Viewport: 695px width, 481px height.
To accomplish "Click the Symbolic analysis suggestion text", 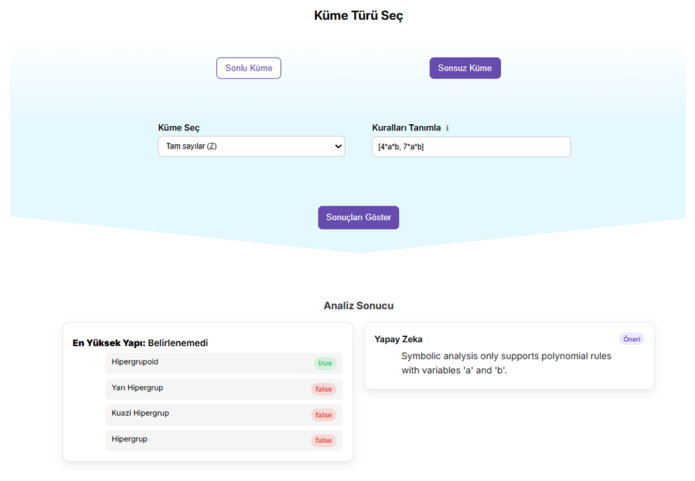I will [506, 363].
